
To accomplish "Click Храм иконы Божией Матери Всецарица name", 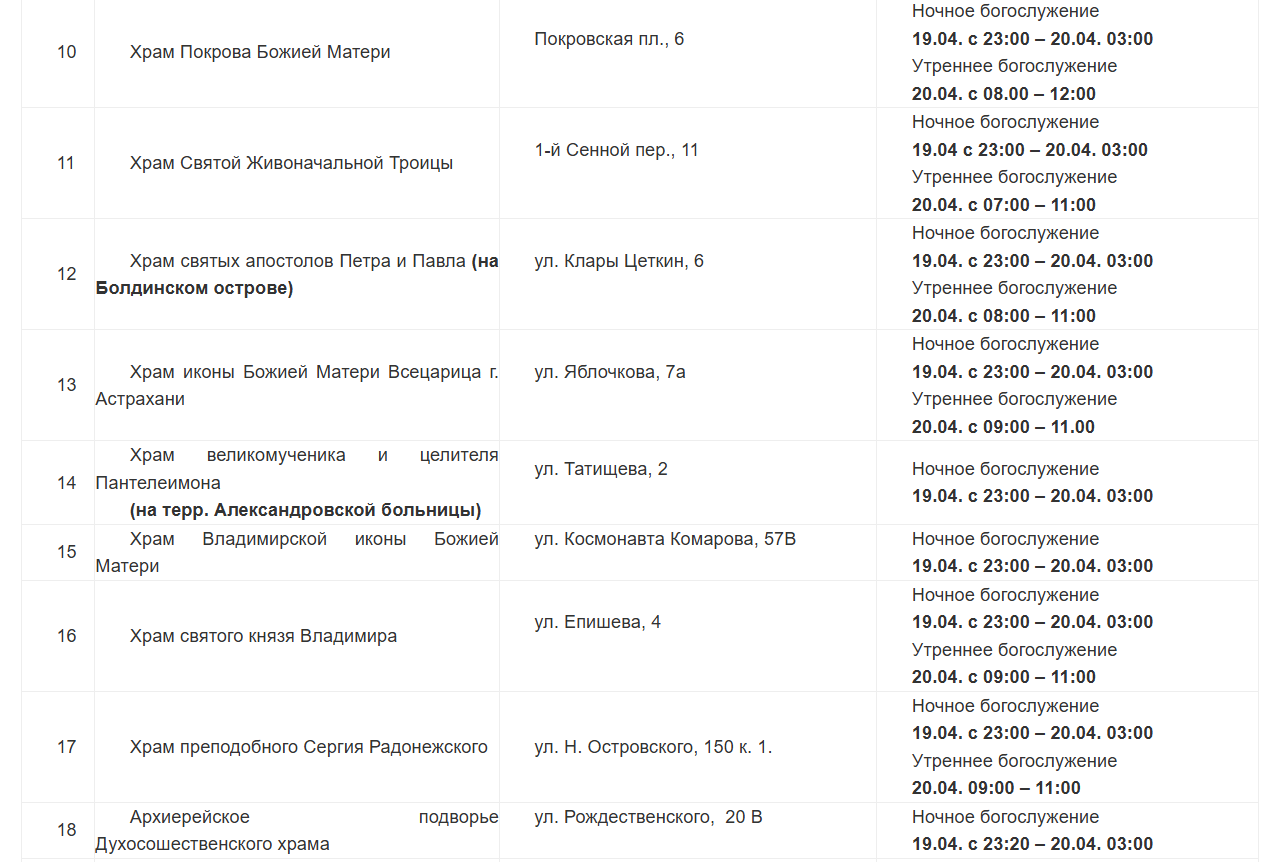I will pyautogui.click(x=297, y=385).
